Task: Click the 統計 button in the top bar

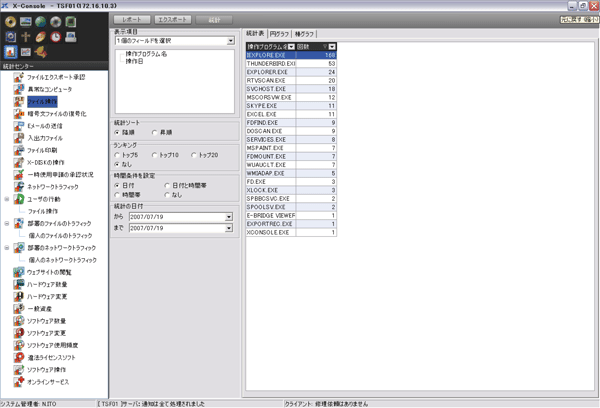Action: tap(214, 20)
